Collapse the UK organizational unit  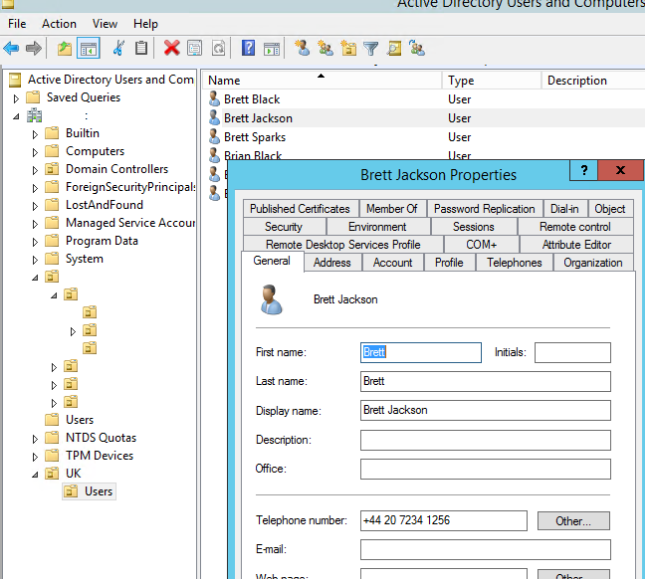tap(35, 475)
